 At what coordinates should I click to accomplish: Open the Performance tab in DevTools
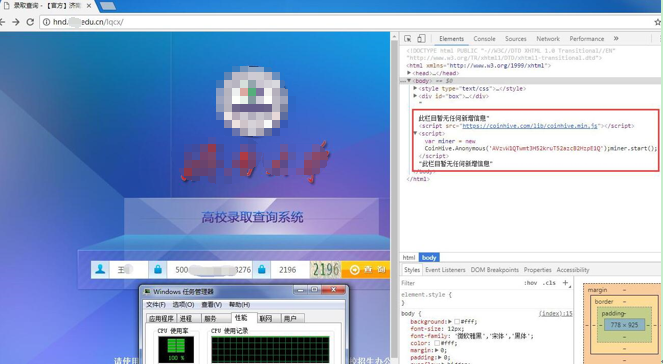(586, 38)
